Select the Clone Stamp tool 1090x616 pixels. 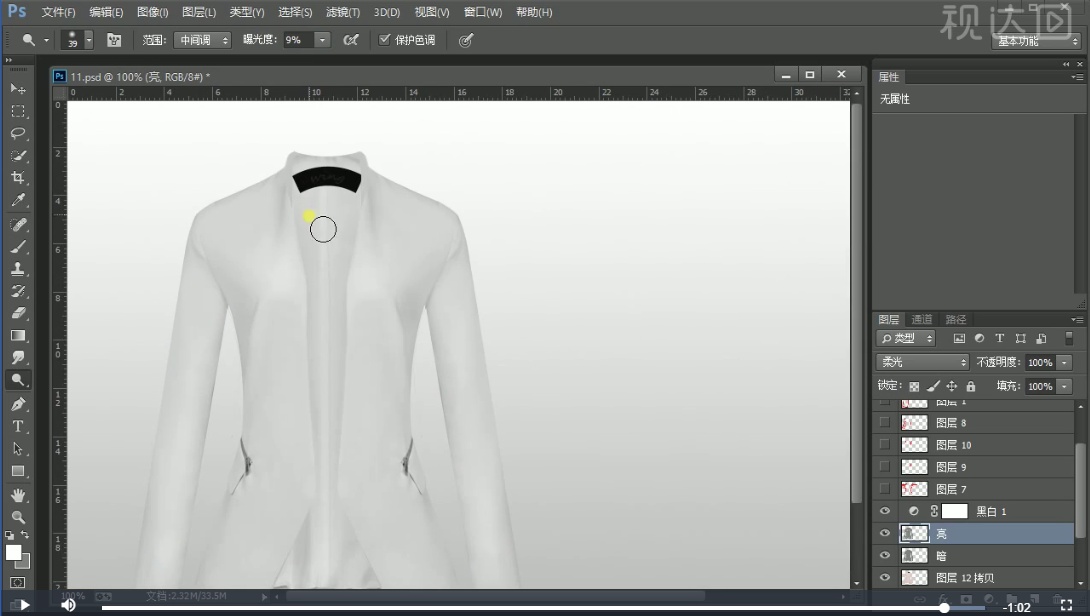point(18,269)
